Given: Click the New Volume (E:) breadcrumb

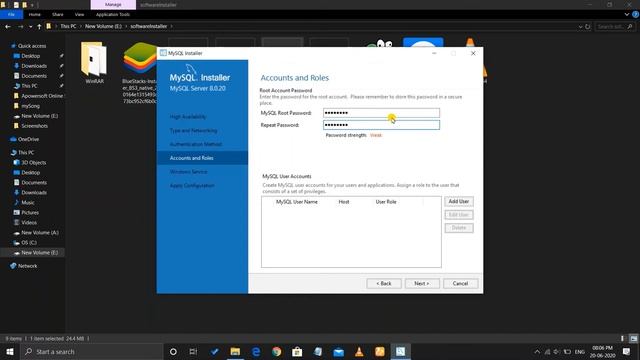Looking at the screenshot, I should (x=103, y=26).
